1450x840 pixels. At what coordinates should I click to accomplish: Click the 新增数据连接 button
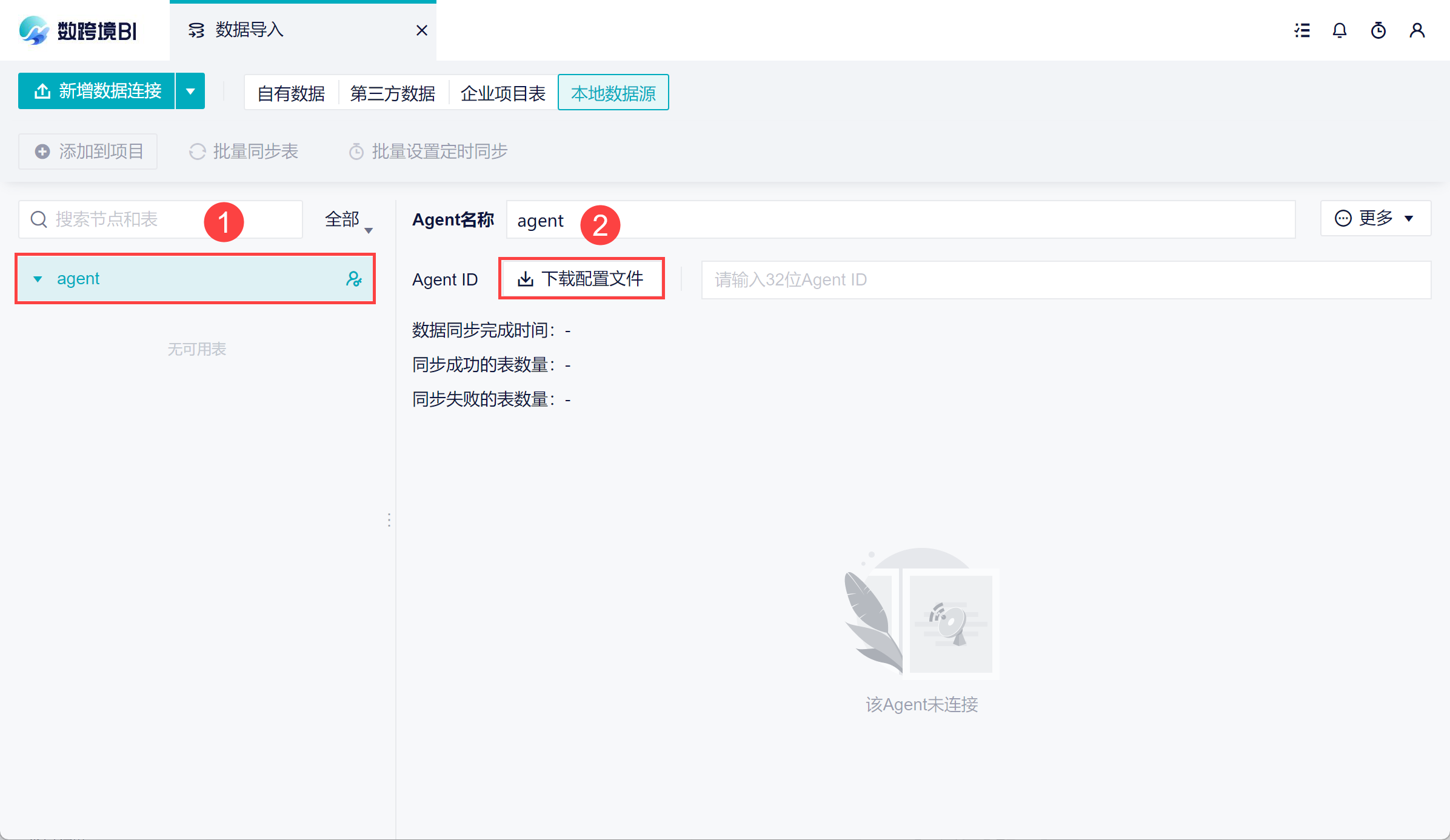tap(97, 92)
